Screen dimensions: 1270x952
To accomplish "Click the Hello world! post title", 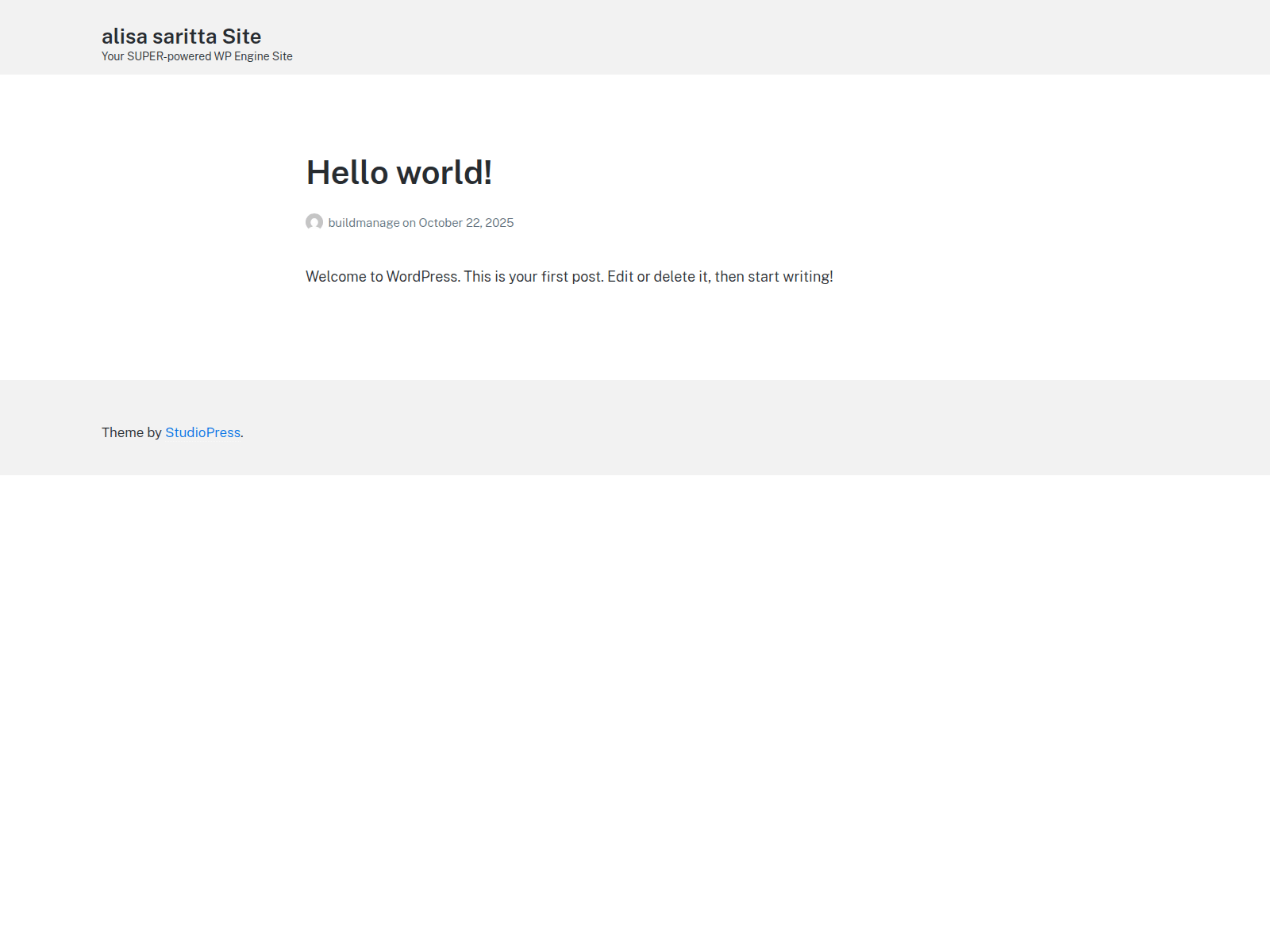I will [x=399, y=172].
